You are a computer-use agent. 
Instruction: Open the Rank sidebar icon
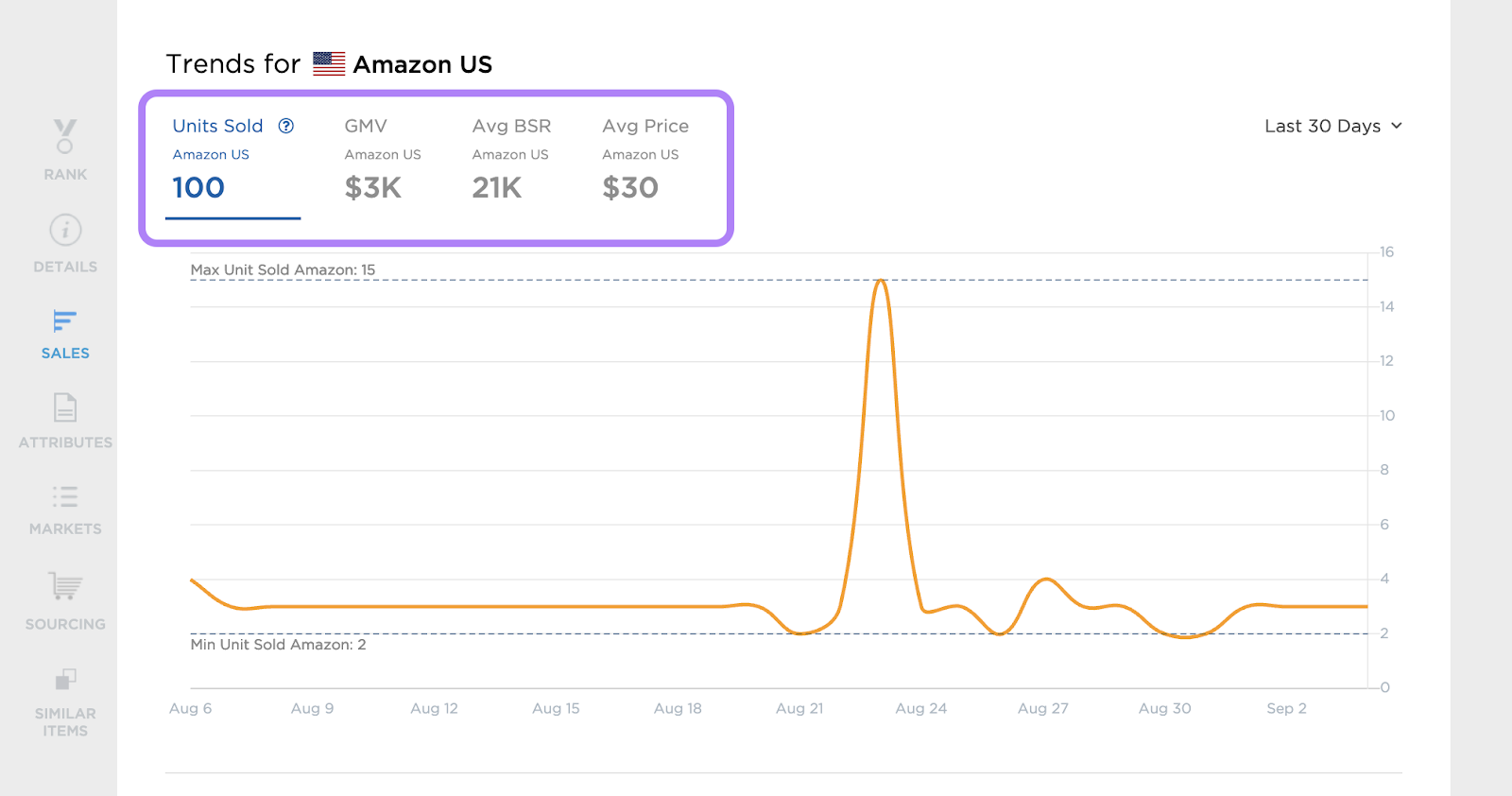65,137
